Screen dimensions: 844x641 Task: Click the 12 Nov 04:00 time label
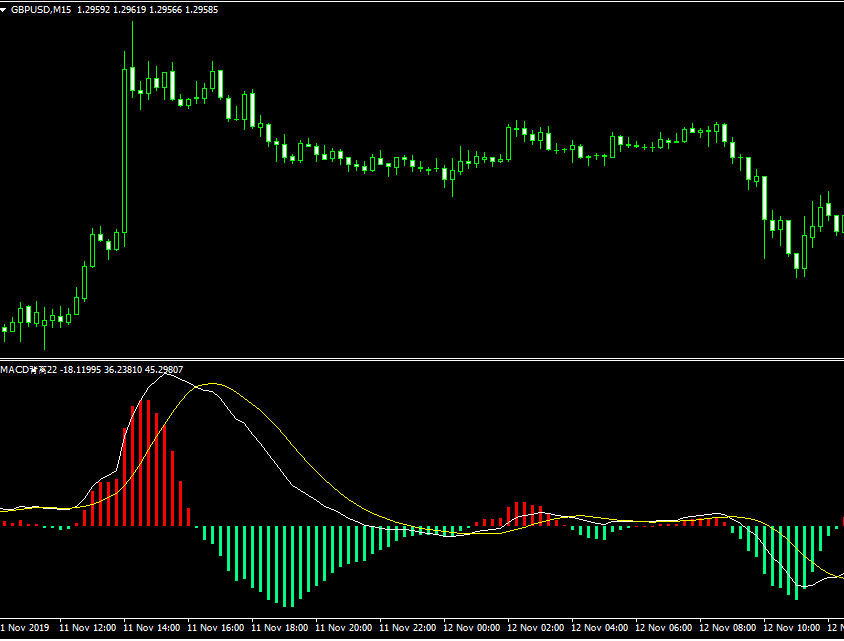coord(600,628)
